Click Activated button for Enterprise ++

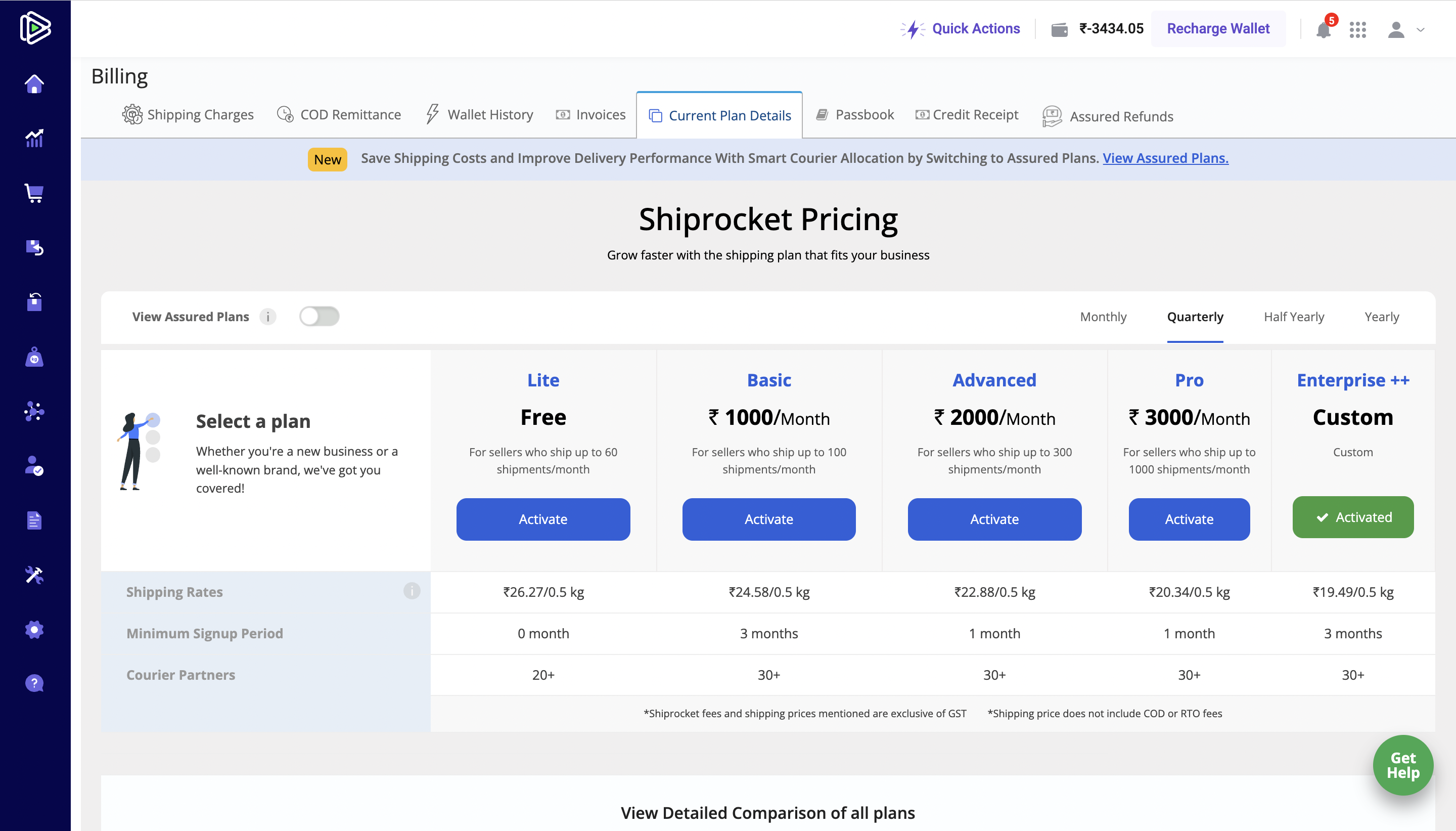coord(1353,517)
